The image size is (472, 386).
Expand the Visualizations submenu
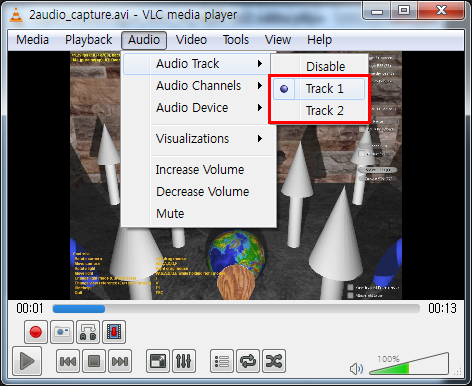(199, 139)
